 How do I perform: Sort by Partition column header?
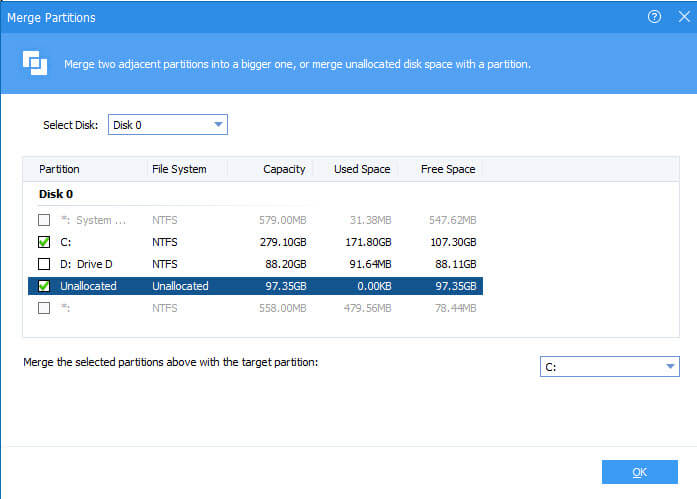click(x=60, y=169)
